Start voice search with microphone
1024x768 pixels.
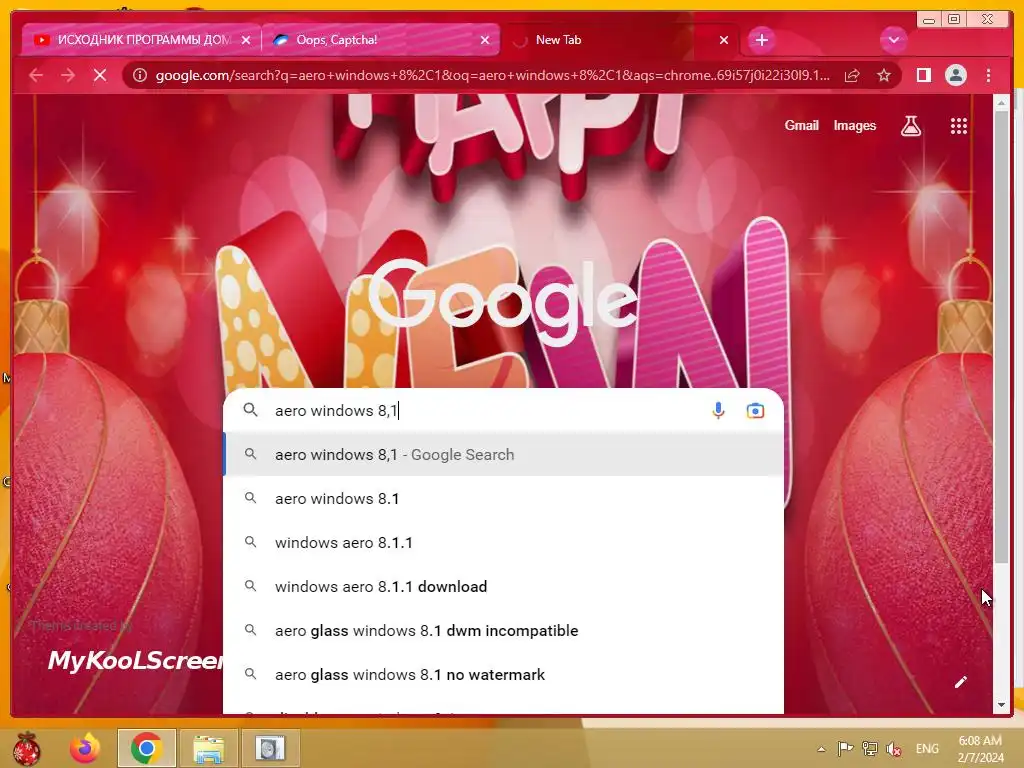(718, 411)
